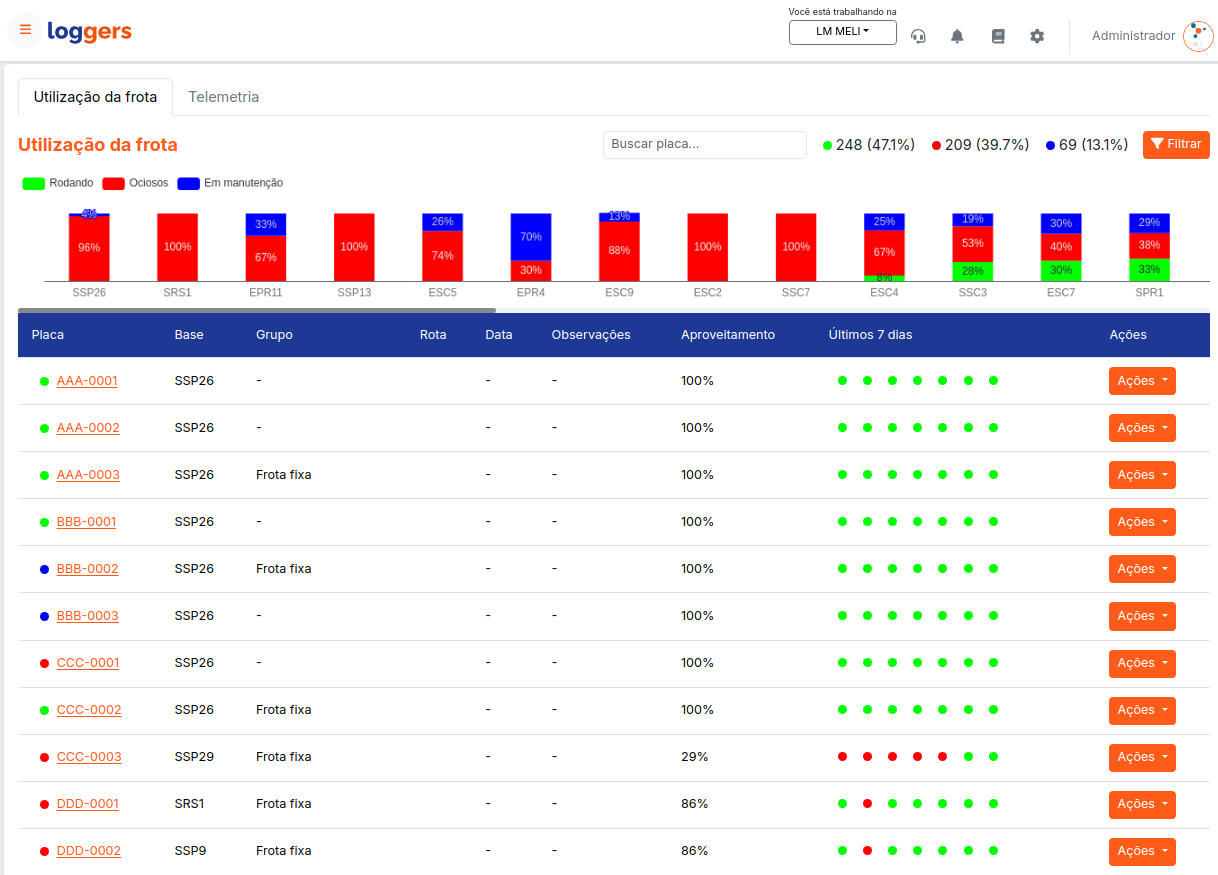Click the Loggers logo
Screen dimensions: 1218x875
pos(89,31)
